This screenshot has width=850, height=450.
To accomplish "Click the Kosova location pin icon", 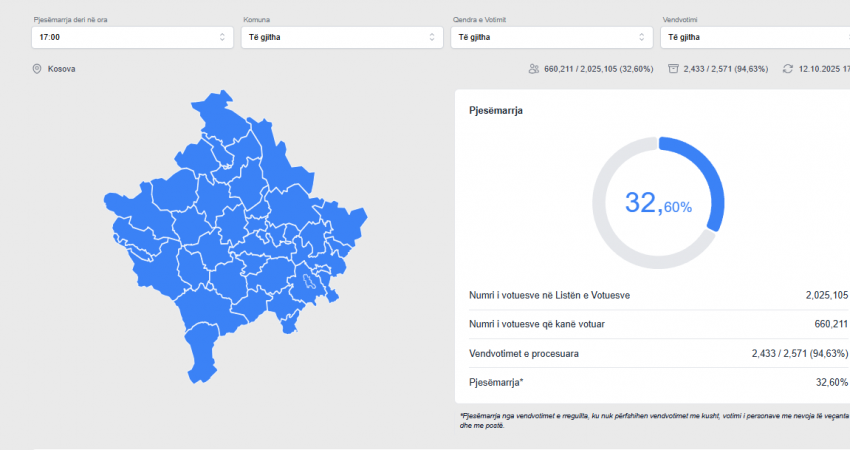I will pyautogui.click(x=37, y=69).
